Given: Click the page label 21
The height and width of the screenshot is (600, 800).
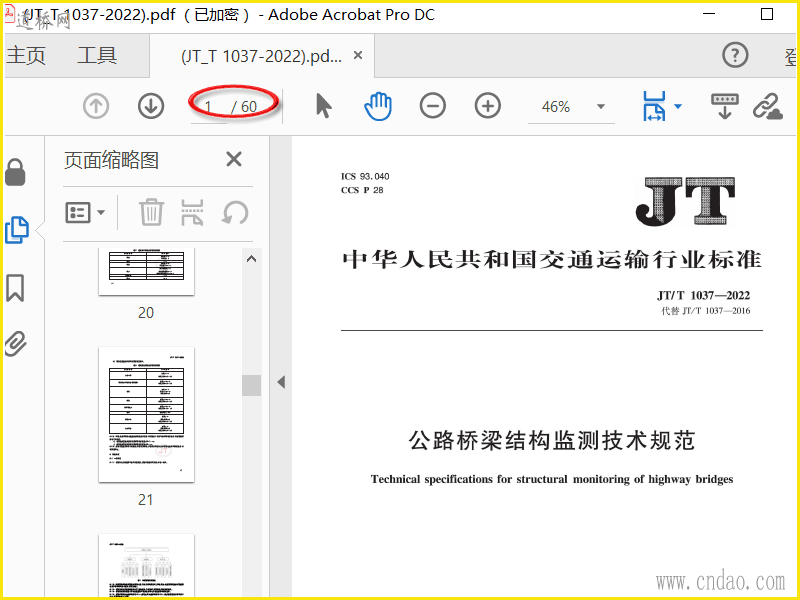Looking at the screenshot, I should pos(145,499).
